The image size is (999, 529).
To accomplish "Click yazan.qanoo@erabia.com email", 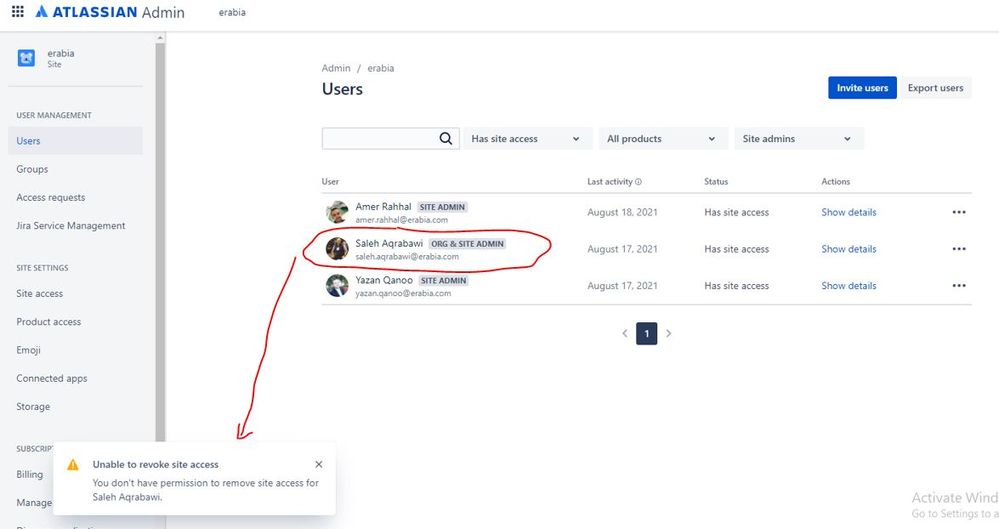I will pyautogui.click(x=403, y=293).
